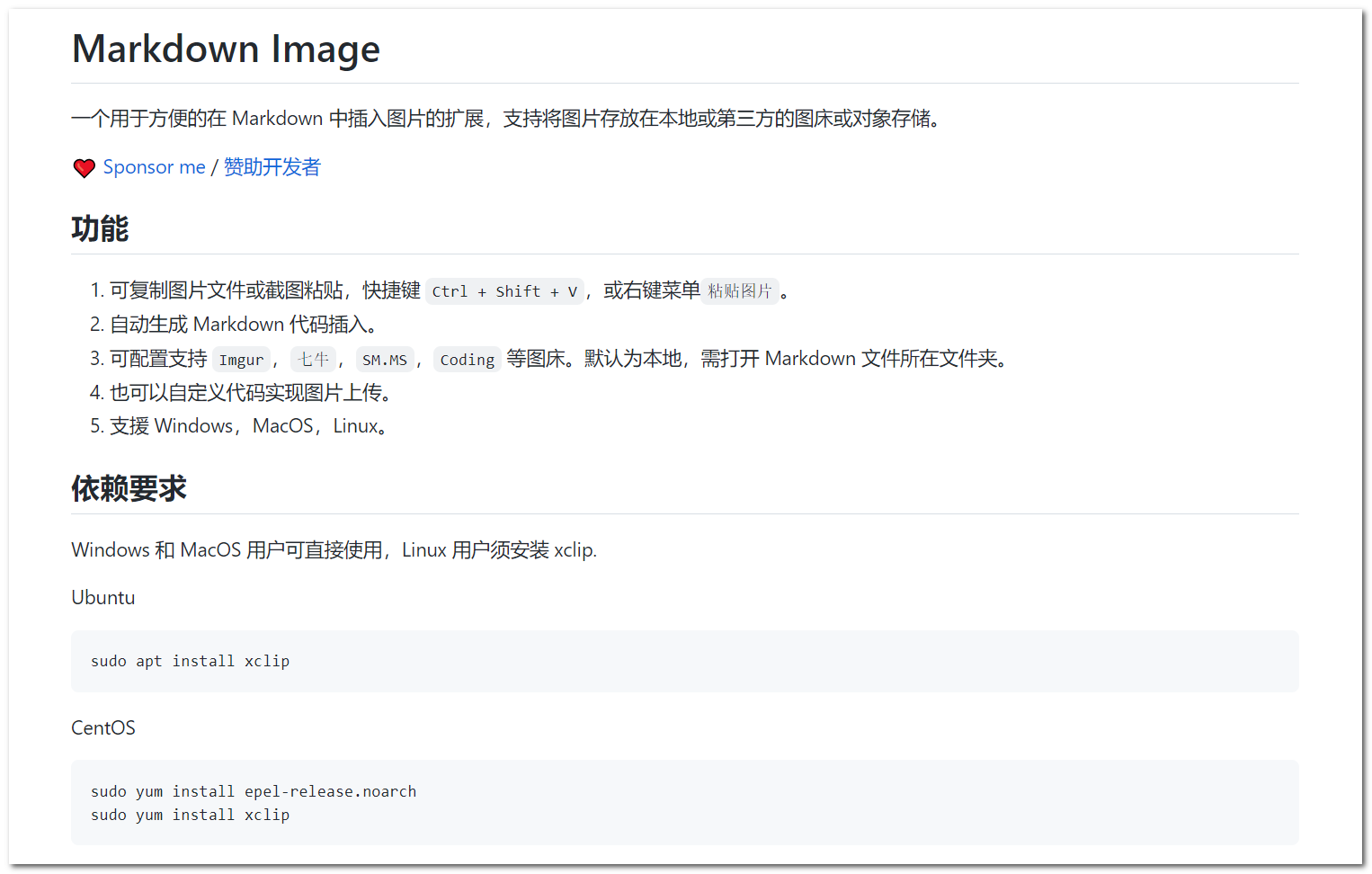Click list item 支援 Windows, MacOS, Linux

248,426
